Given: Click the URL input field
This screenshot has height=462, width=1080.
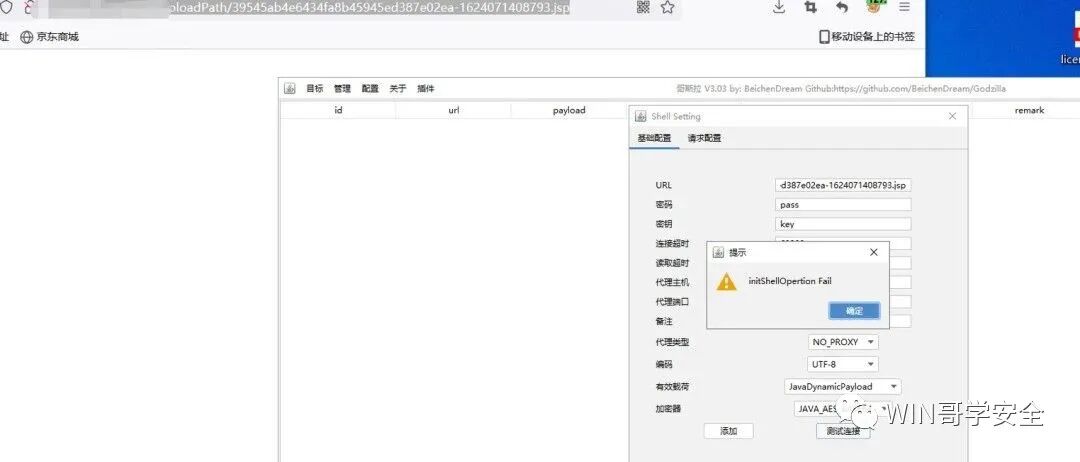Looking at the screenshot, I should (x=843, y=185).
